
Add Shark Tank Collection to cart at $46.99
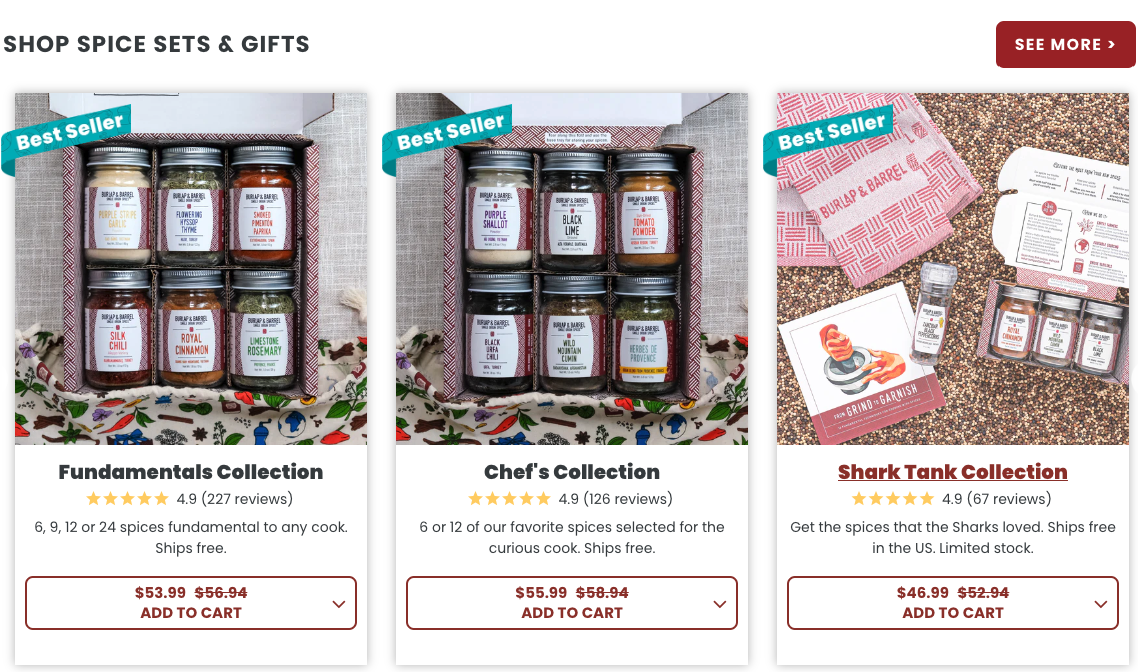point(953,603)
